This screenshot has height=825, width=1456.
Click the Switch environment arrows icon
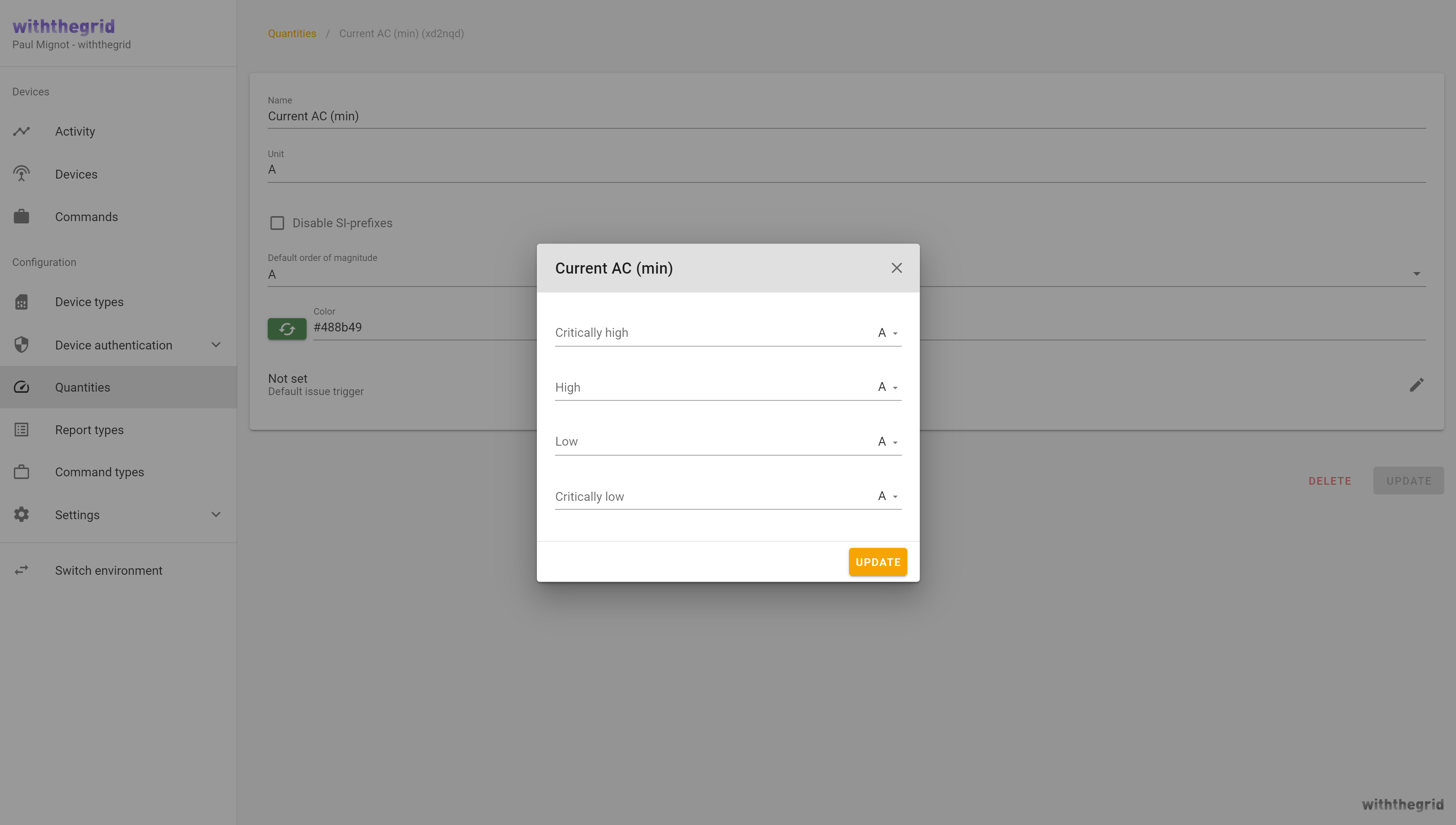pyautogui.click(x=21, y=570)
